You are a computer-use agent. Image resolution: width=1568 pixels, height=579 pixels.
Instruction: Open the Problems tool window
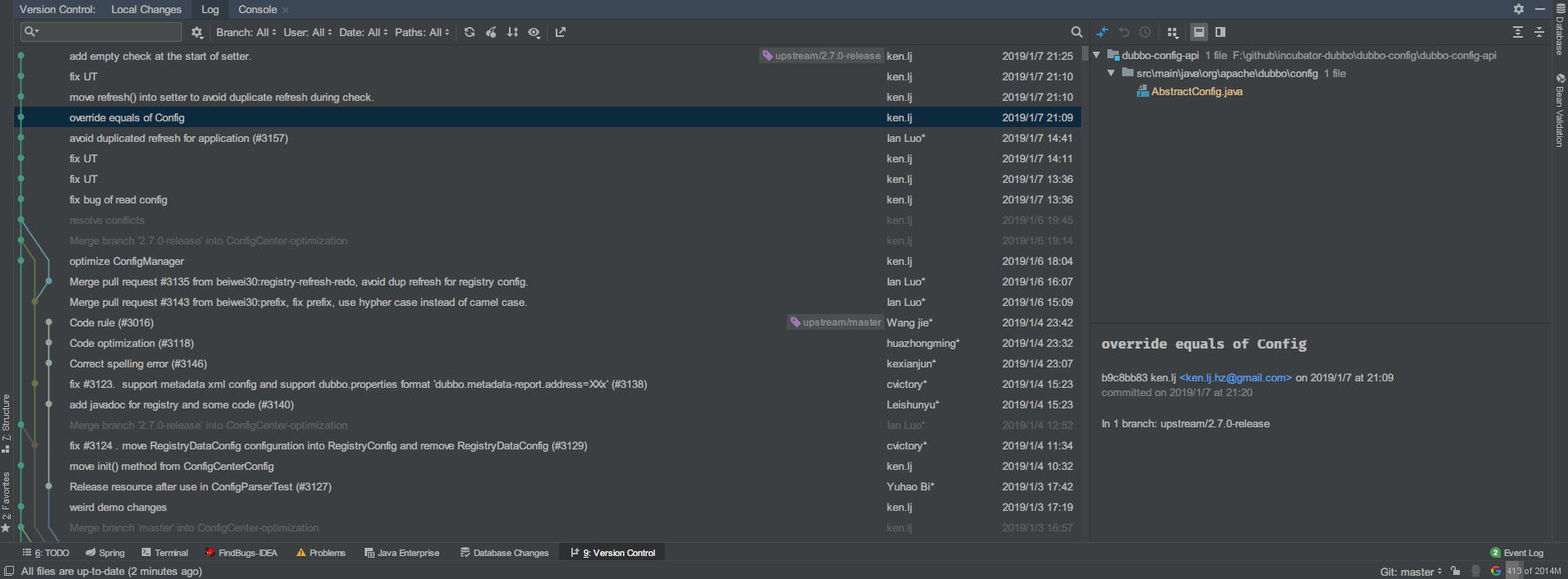pyautogui.click(x=320, y=553)
